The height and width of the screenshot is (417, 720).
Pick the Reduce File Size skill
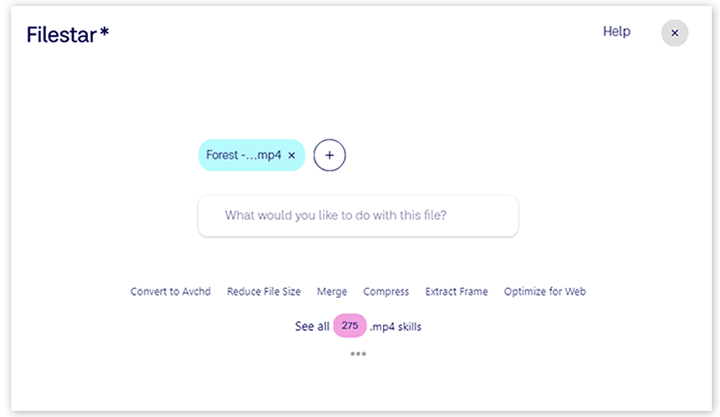pos(263,292)
